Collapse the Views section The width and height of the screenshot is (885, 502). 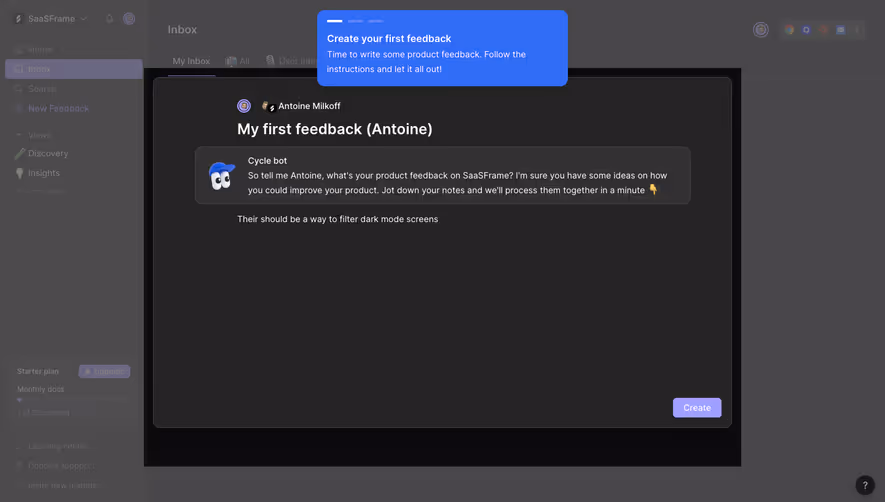19,136
